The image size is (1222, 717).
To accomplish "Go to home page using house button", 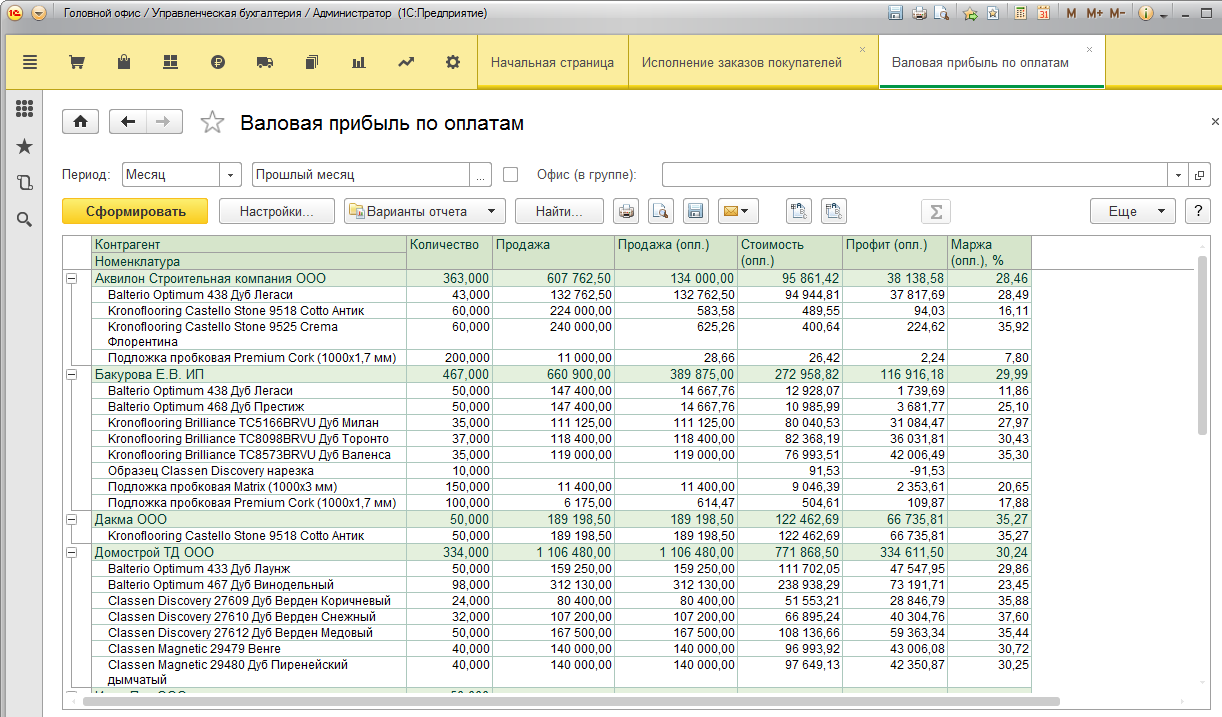I will click(x=80, y=122).
